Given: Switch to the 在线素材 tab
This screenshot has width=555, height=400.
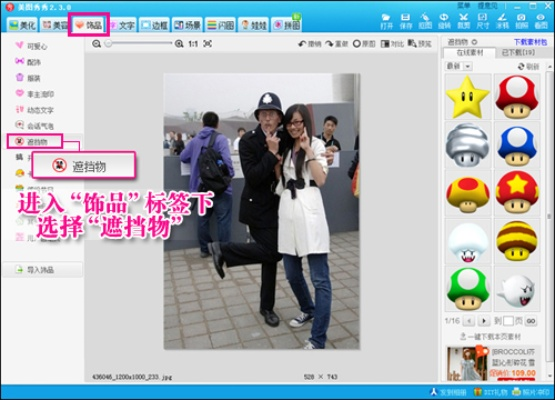Looking at the screenshot, I should (x=470, y=52).
